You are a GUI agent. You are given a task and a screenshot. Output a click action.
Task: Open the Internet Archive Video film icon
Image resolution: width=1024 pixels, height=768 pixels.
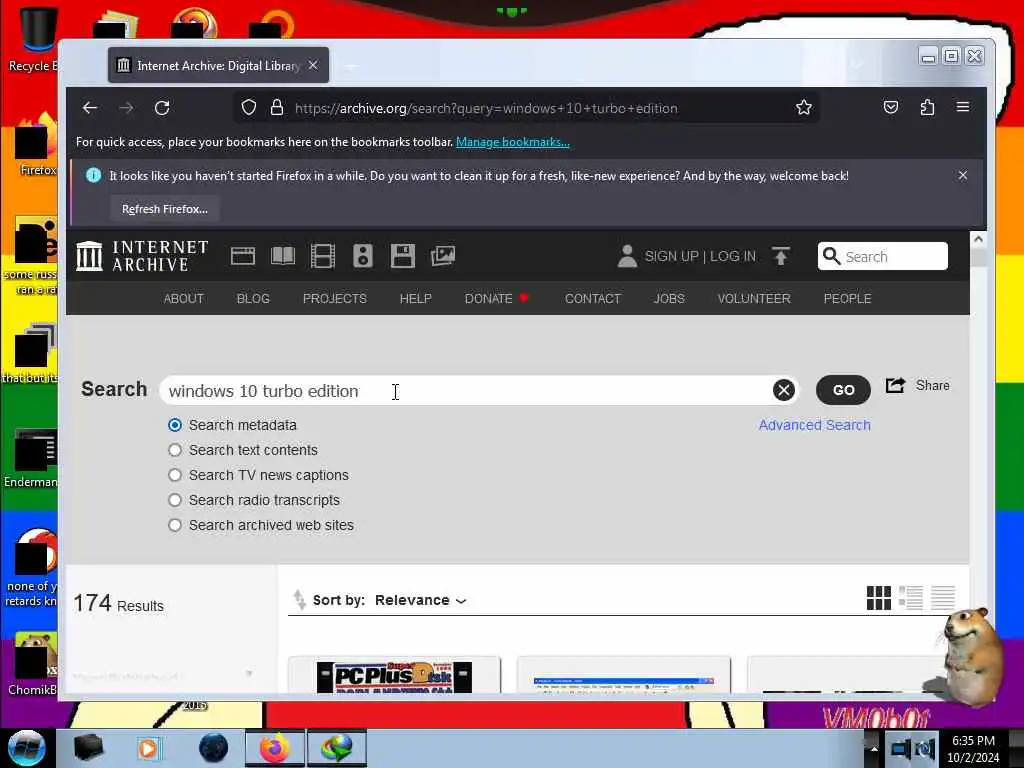(323, 256)
